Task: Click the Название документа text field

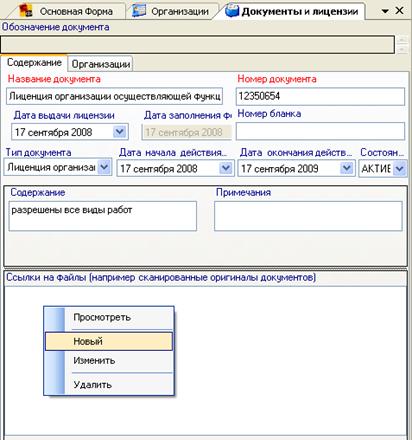Action: coord(114,96)
